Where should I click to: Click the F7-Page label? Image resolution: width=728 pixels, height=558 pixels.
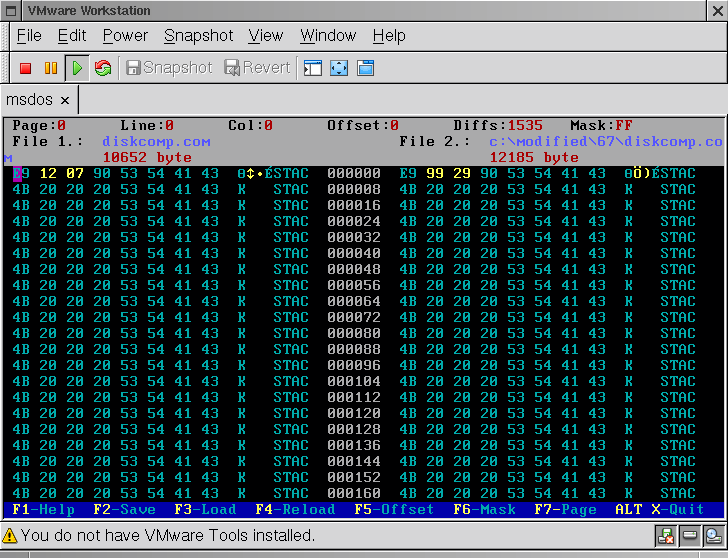coord(565,510)
